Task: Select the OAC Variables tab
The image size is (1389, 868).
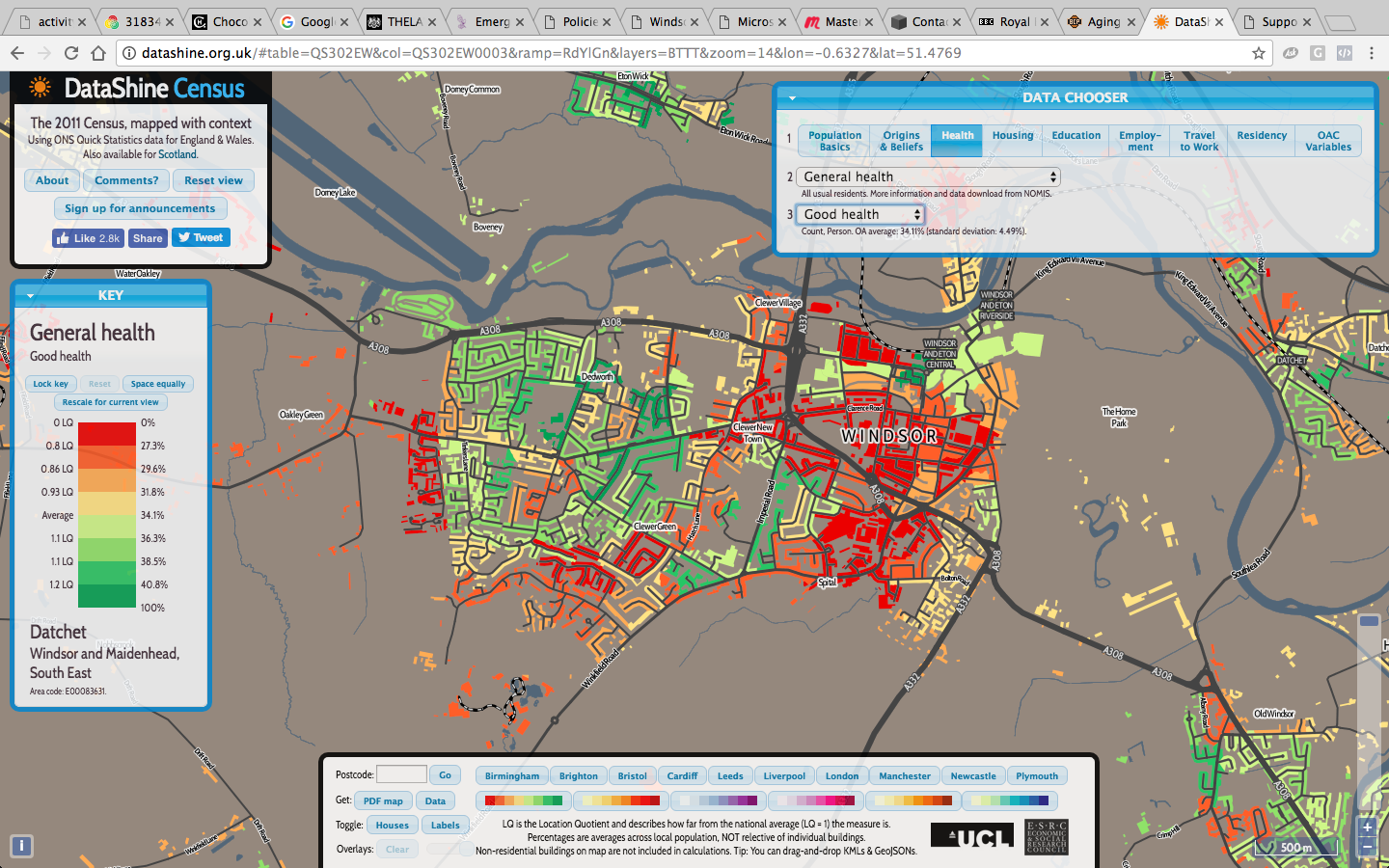Action: (x=1328, y=141)
